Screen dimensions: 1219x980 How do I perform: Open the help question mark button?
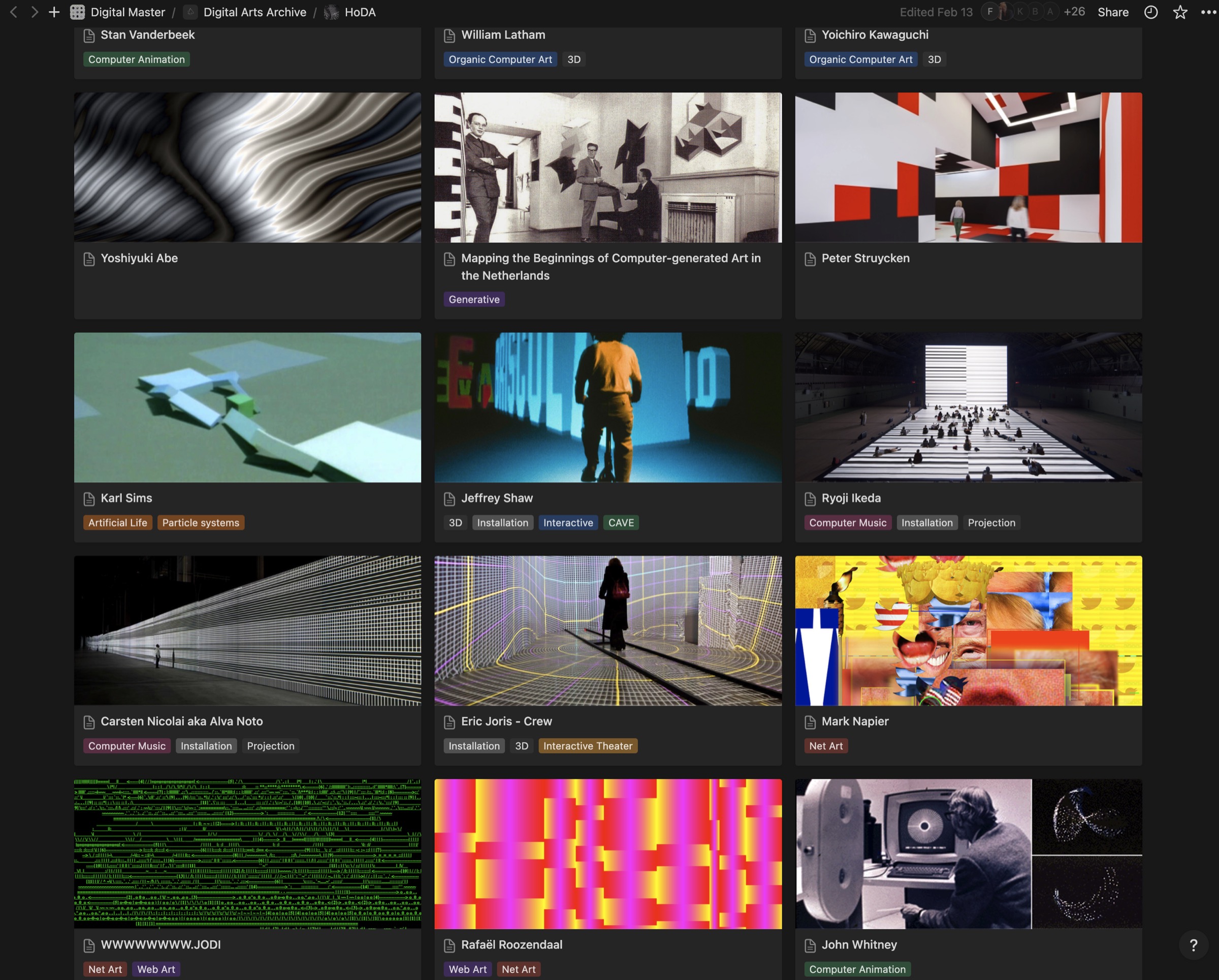click(1194, 945)
